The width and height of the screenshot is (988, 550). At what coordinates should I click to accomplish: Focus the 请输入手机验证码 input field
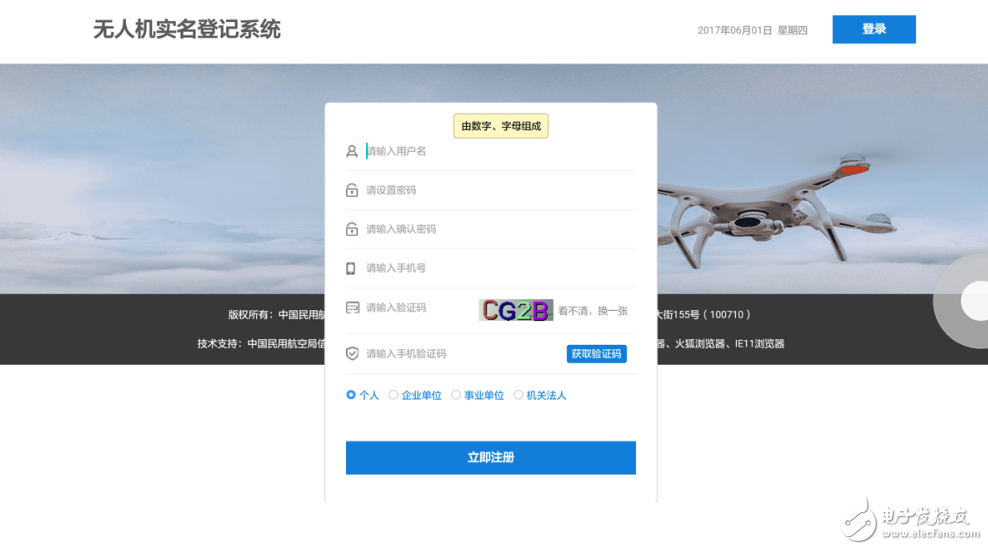pyautogui.click(x=463, y=353)
